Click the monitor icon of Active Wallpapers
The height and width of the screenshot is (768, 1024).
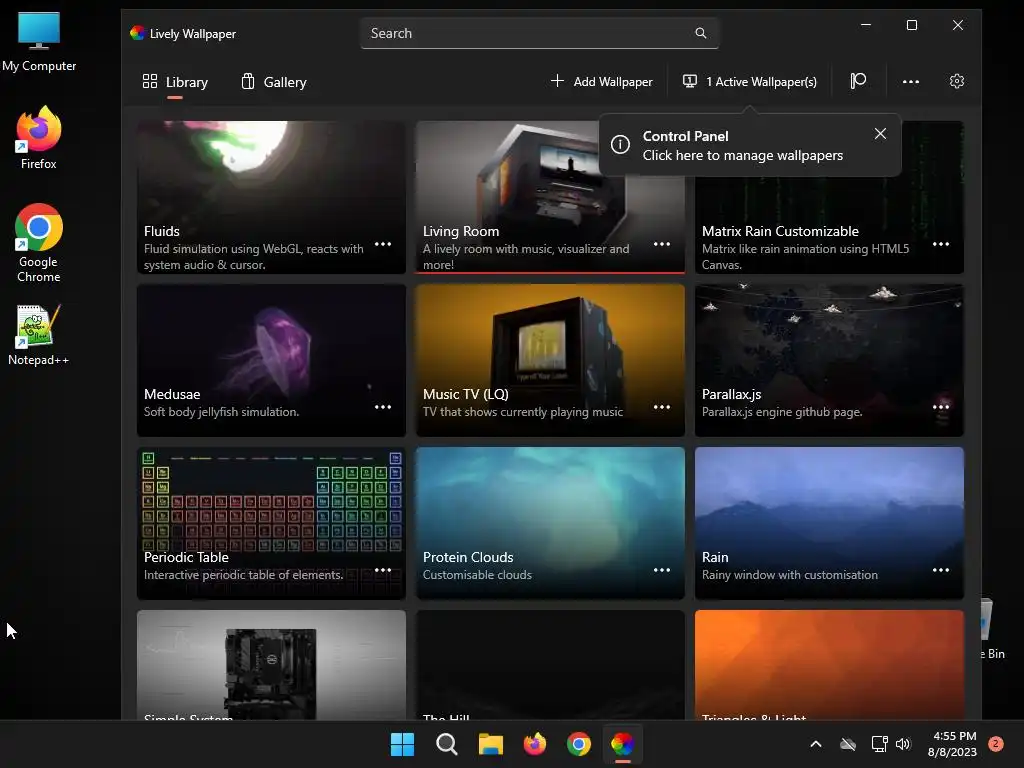690,81
